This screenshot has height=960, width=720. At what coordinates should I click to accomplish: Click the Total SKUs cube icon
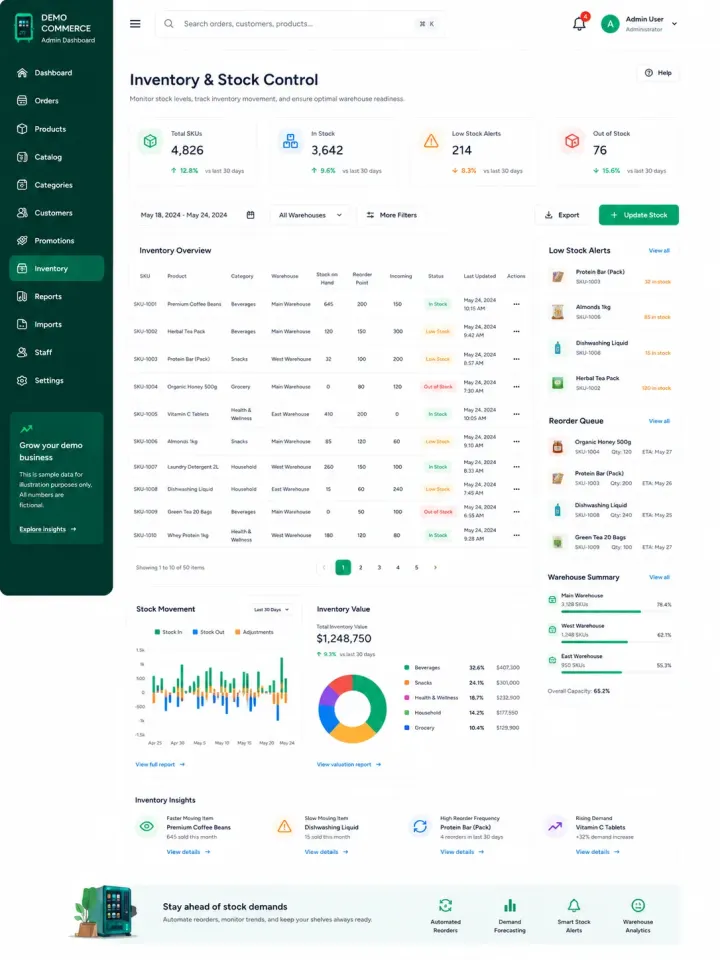click(150, 142)
